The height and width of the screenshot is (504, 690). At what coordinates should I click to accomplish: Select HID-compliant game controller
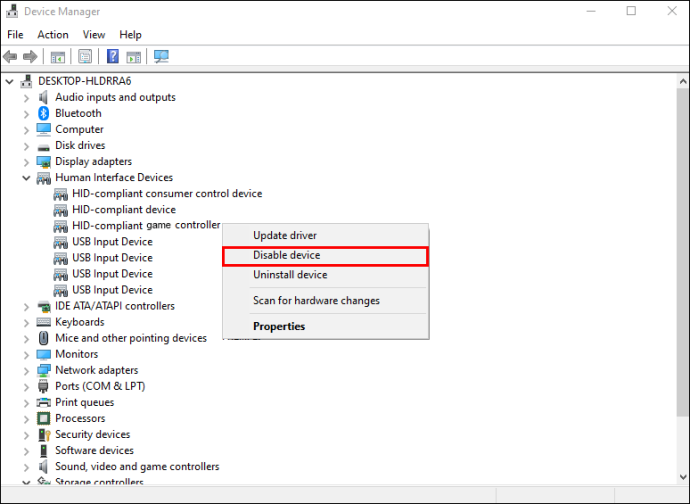(x=146, y=225)
